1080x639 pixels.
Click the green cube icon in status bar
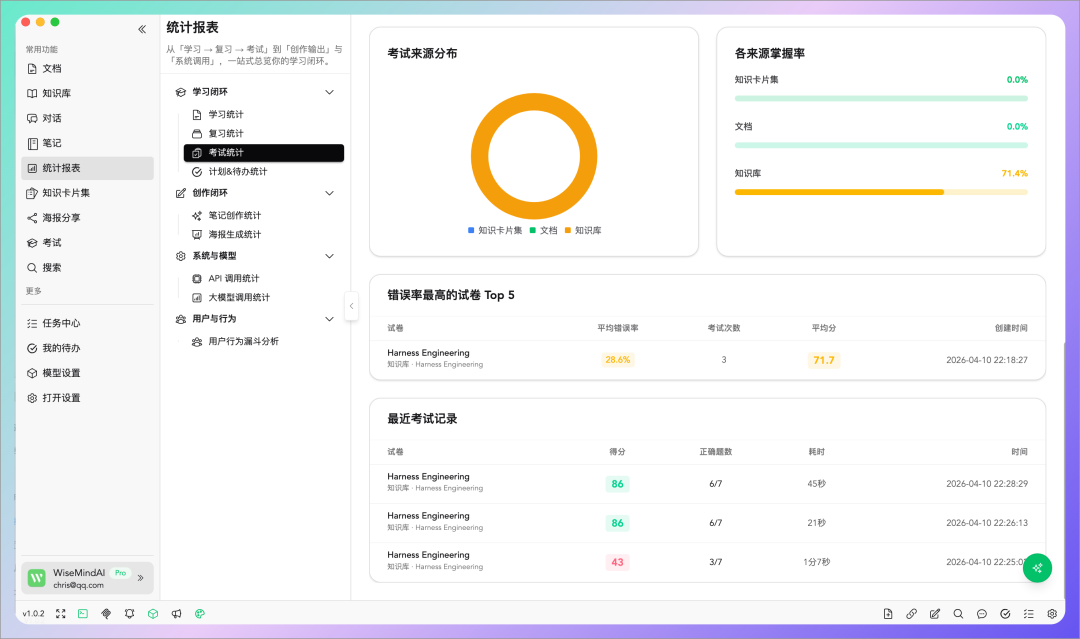(153, 614)
